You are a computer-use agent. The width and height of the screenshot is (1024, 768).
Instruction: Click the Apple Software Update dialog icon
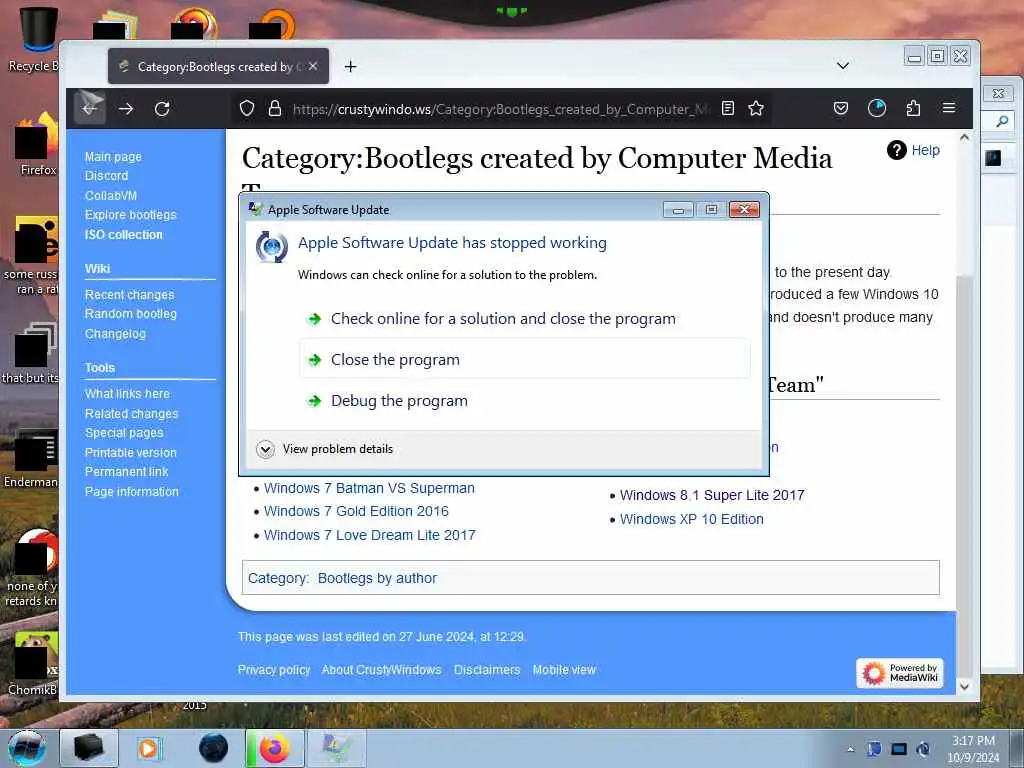(272, 247)
